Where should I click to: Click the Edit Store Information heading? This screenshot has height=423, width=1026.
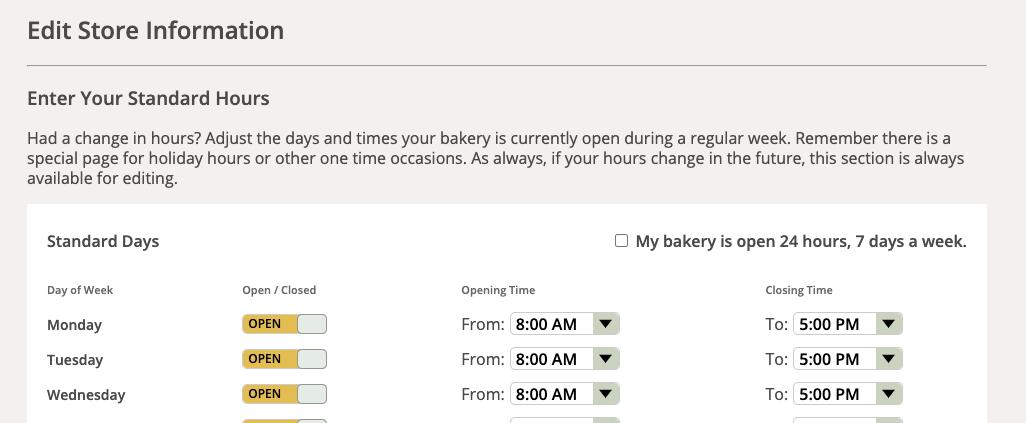coord(155,30)
